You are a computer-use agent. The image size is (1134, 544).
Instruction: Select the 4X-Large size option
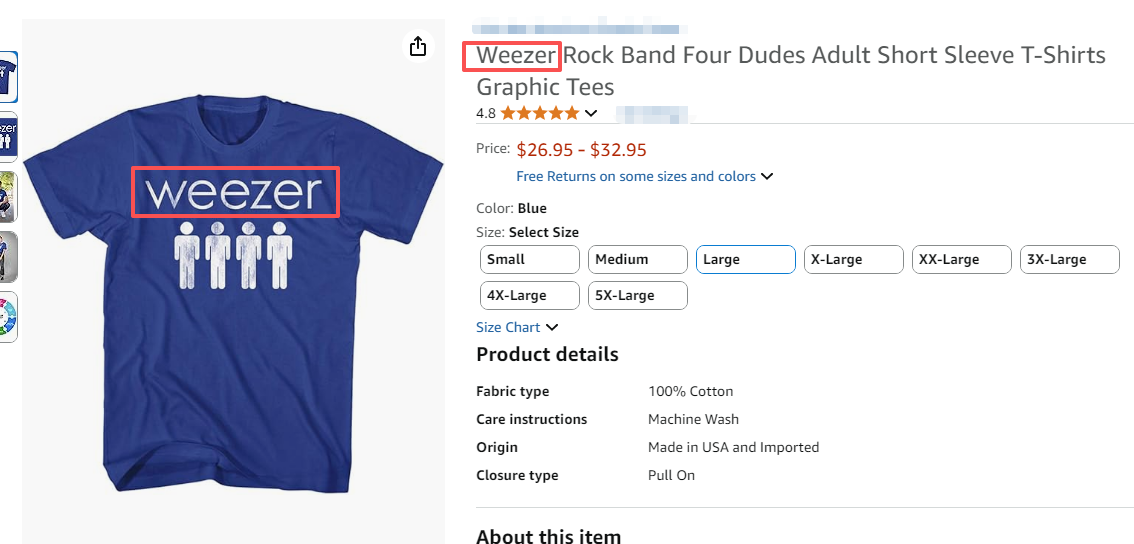530,295
